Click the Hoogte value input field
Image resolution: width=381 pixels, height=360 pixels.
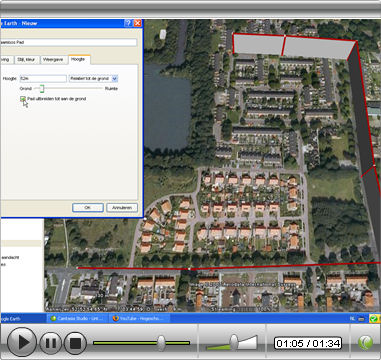[x=43, y=79]
